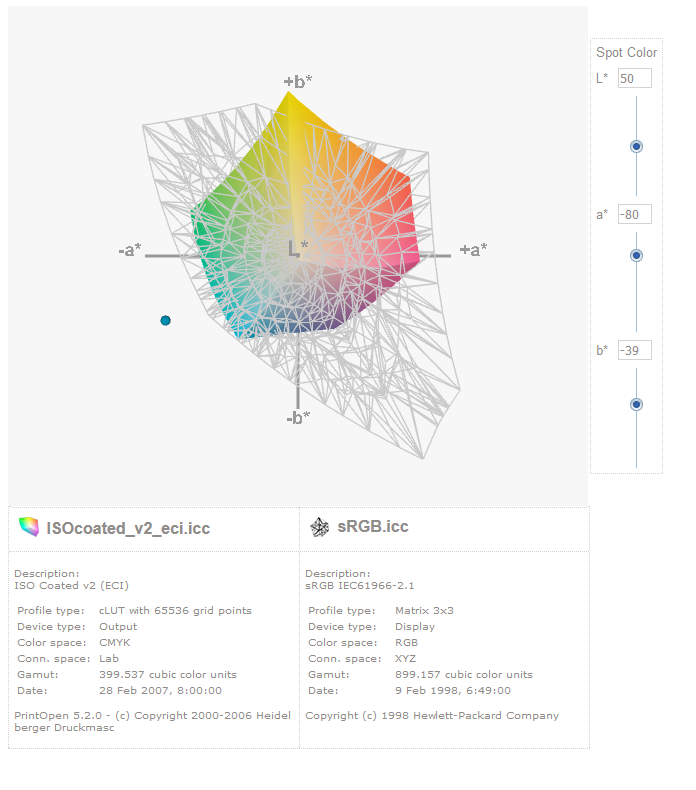Select the sRGB.icc profile title
The width and height of the screenshot is (696, 790).
click(373, 526)
